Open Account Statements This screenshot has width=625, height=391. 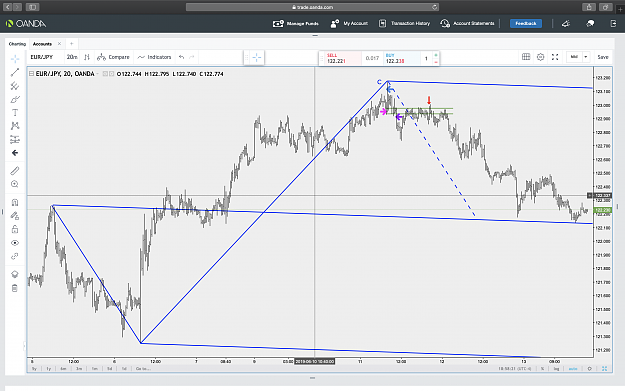[467, 24]
